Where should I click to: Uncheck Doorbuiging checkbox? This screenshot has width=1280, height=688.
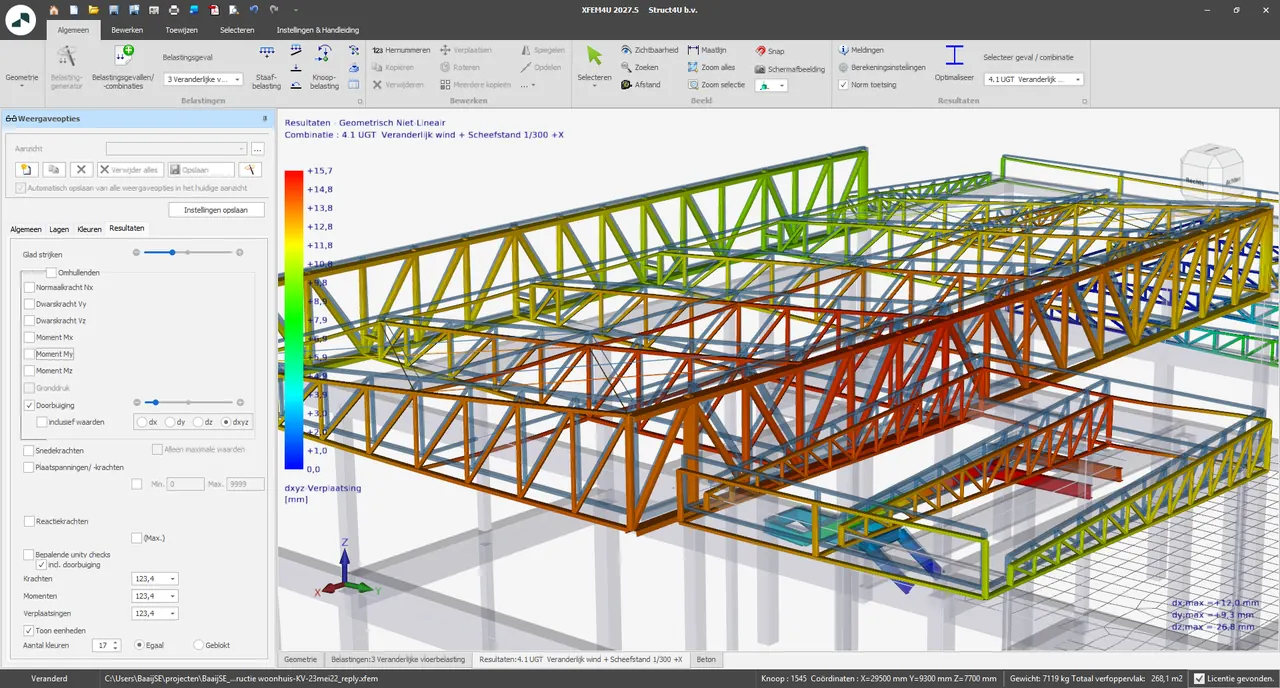click(x=29, y=405)
